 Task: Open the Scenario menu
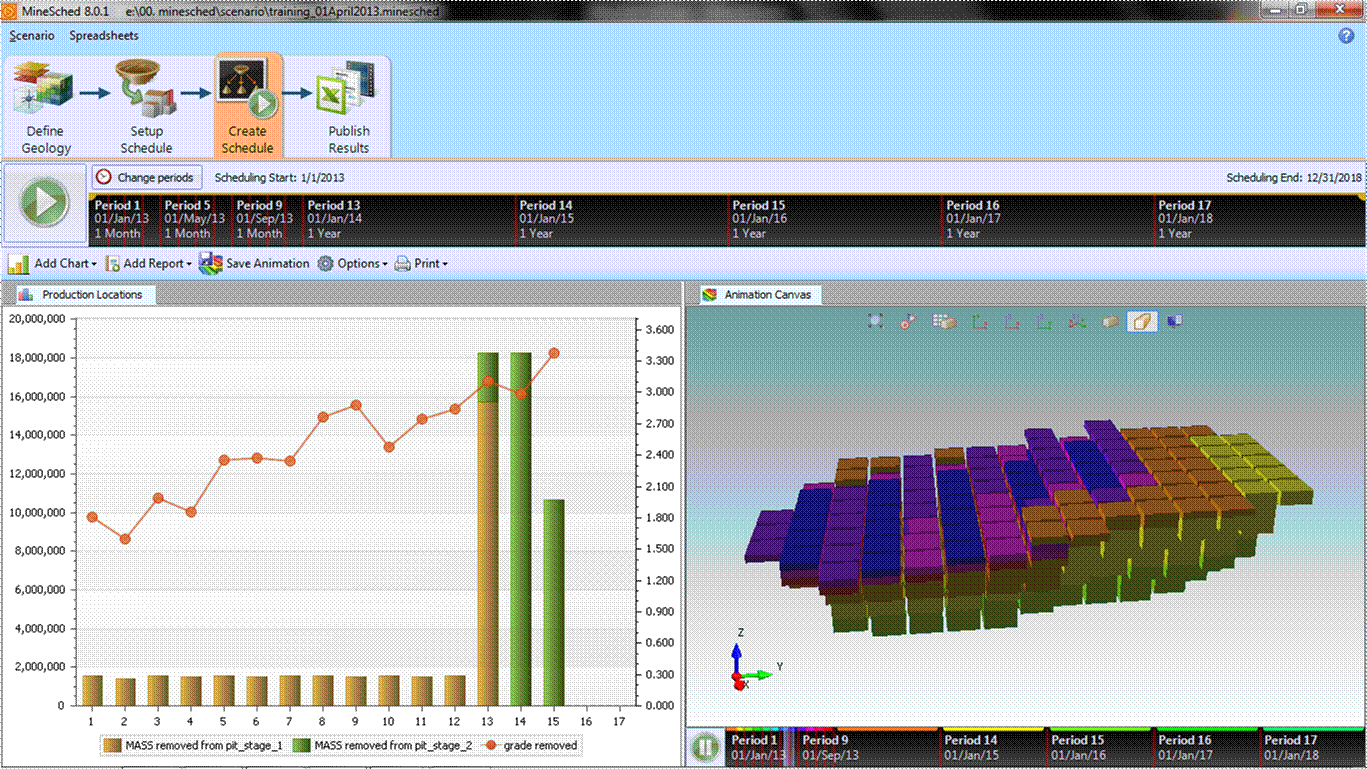coord(31,35)
